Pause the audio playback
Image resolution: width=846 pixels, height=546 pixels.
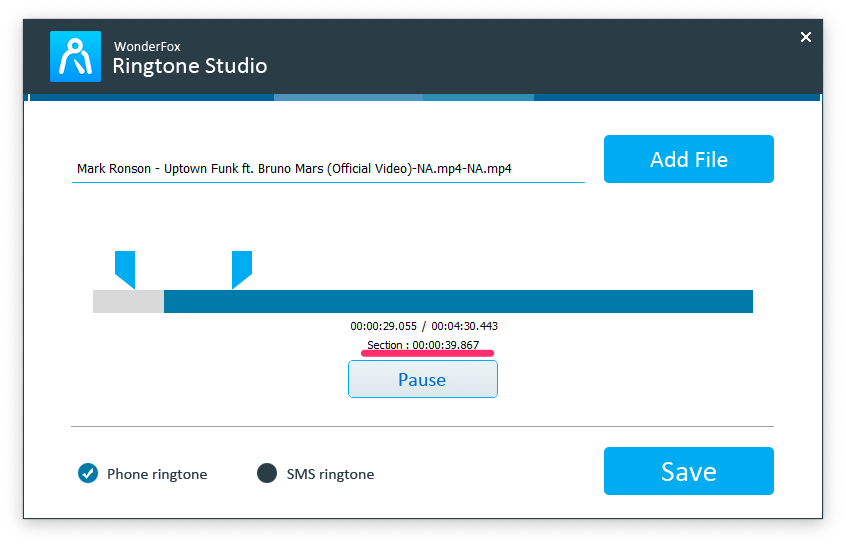click(x=423, y=379)
